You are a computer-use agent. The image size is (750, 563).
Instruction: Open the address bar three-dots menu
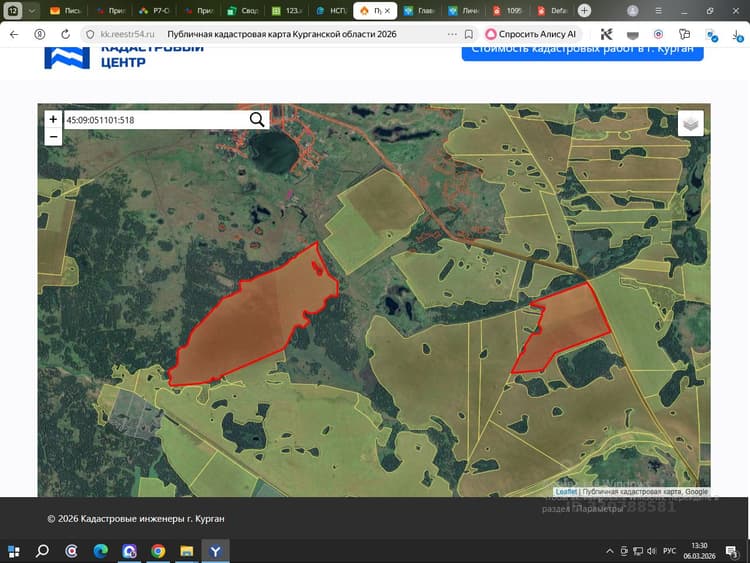click(452, 34)
